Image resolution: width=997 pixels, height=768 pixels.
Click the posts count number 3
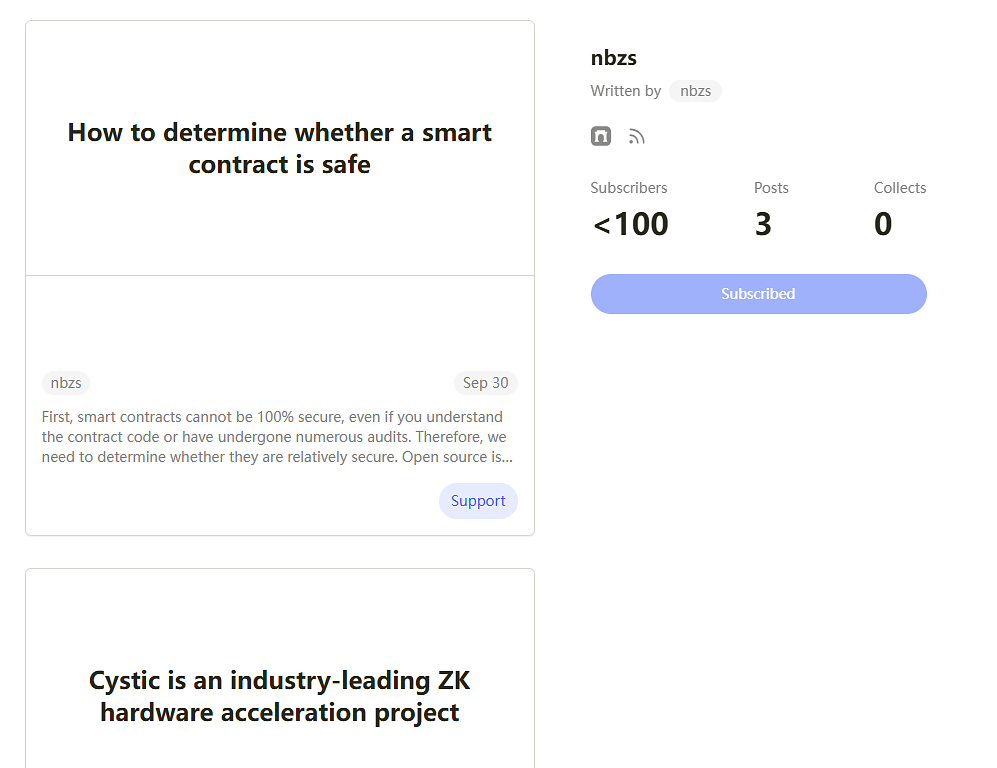763,224
